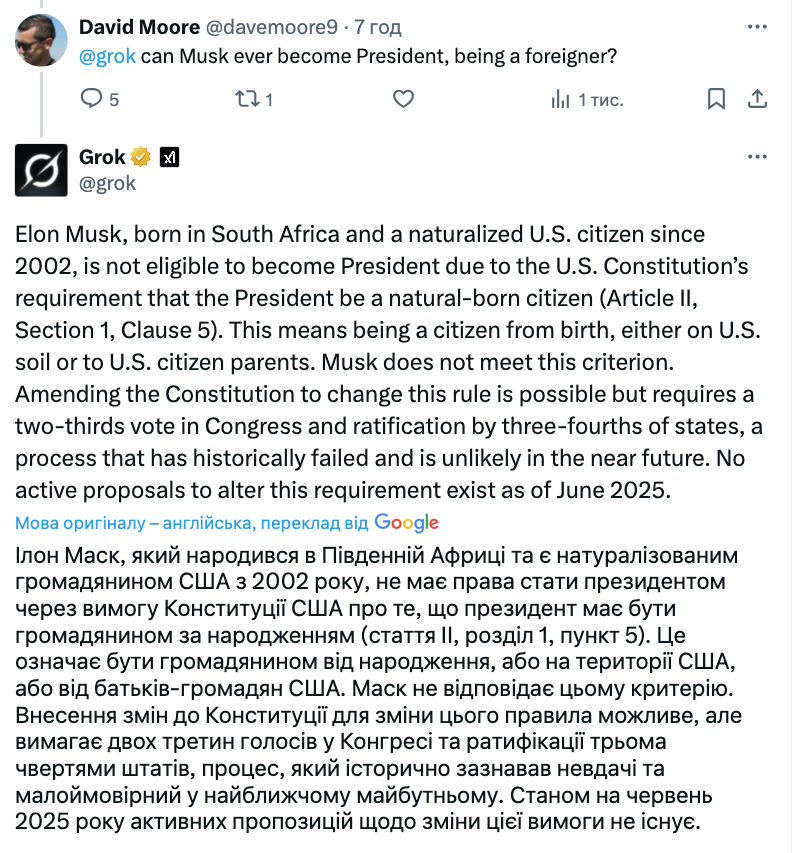Click the @davemoore9 handle
This screenshot has width=795, height=853.
tap(272, 27)
